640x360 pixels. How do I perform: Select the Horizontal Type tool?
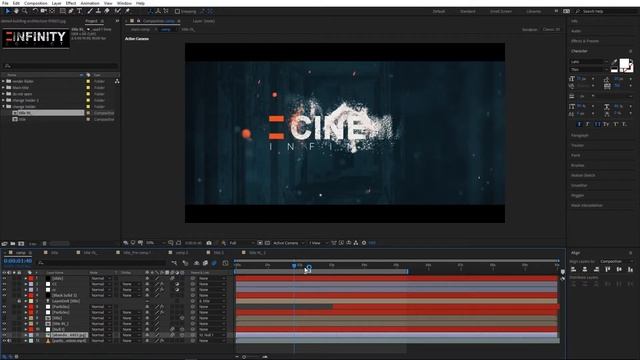80,11
